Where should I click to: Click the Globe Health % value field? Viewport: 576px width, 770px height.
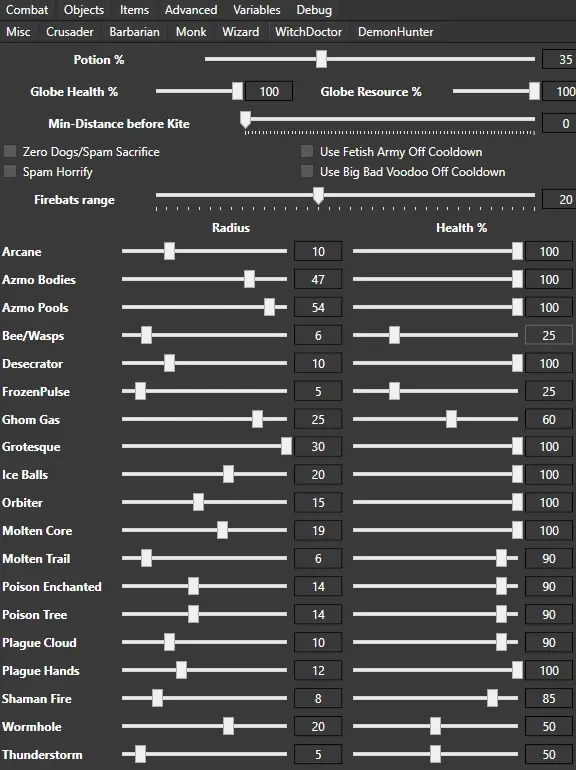point(269,91)
